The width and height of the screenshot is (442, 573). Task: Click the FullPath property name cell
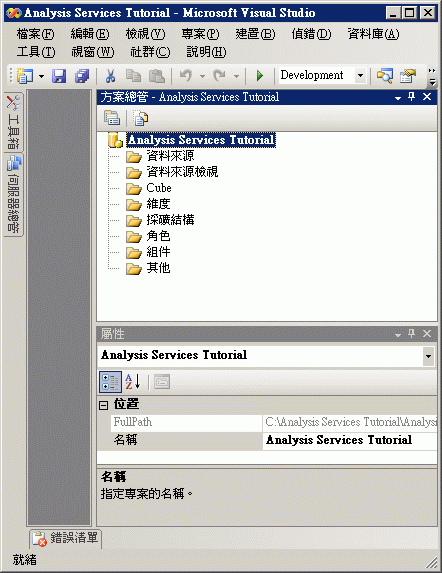pos(186,422)
